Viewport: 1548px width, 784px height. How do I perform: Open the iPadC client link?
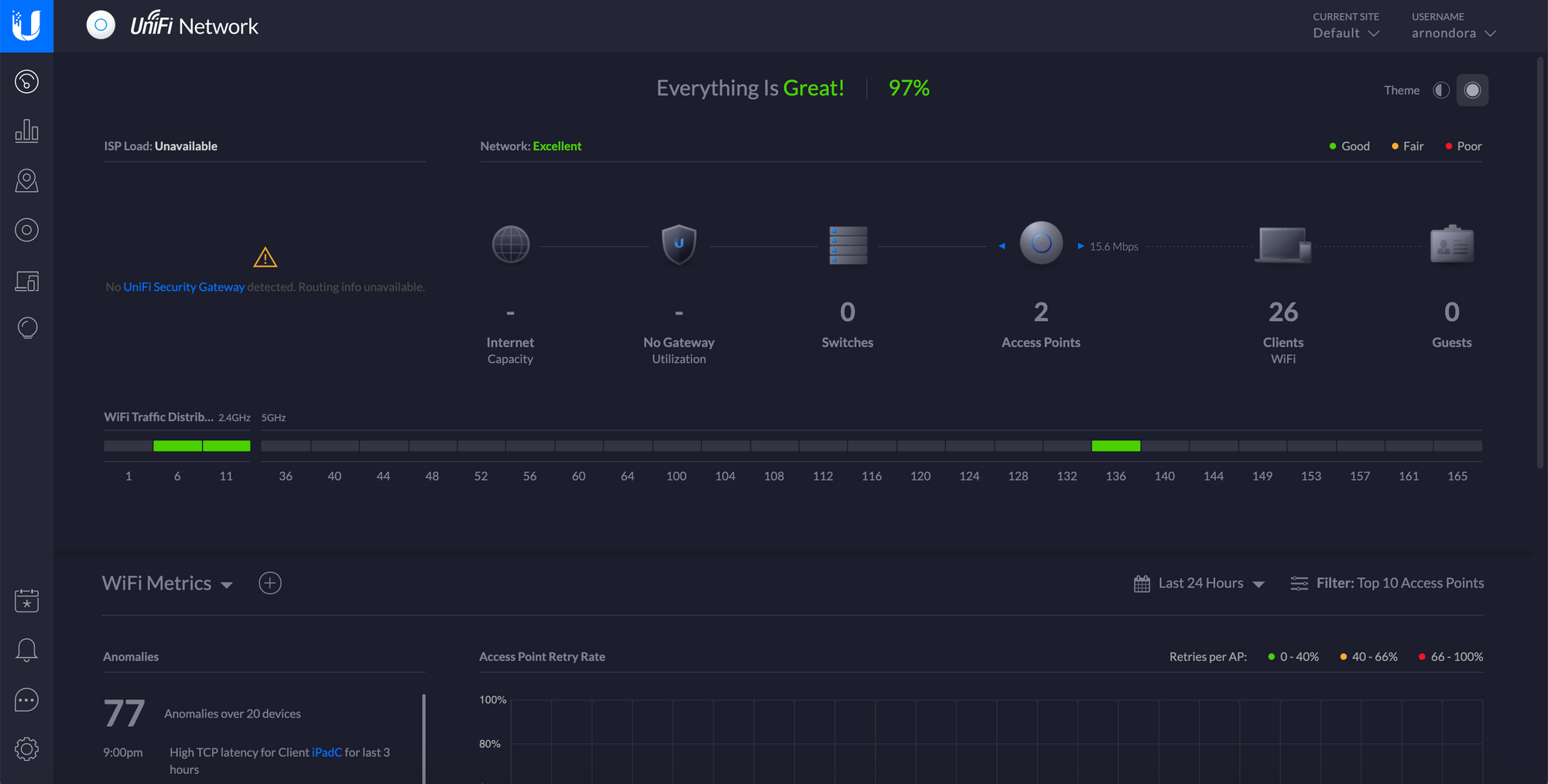coord(327,752)
